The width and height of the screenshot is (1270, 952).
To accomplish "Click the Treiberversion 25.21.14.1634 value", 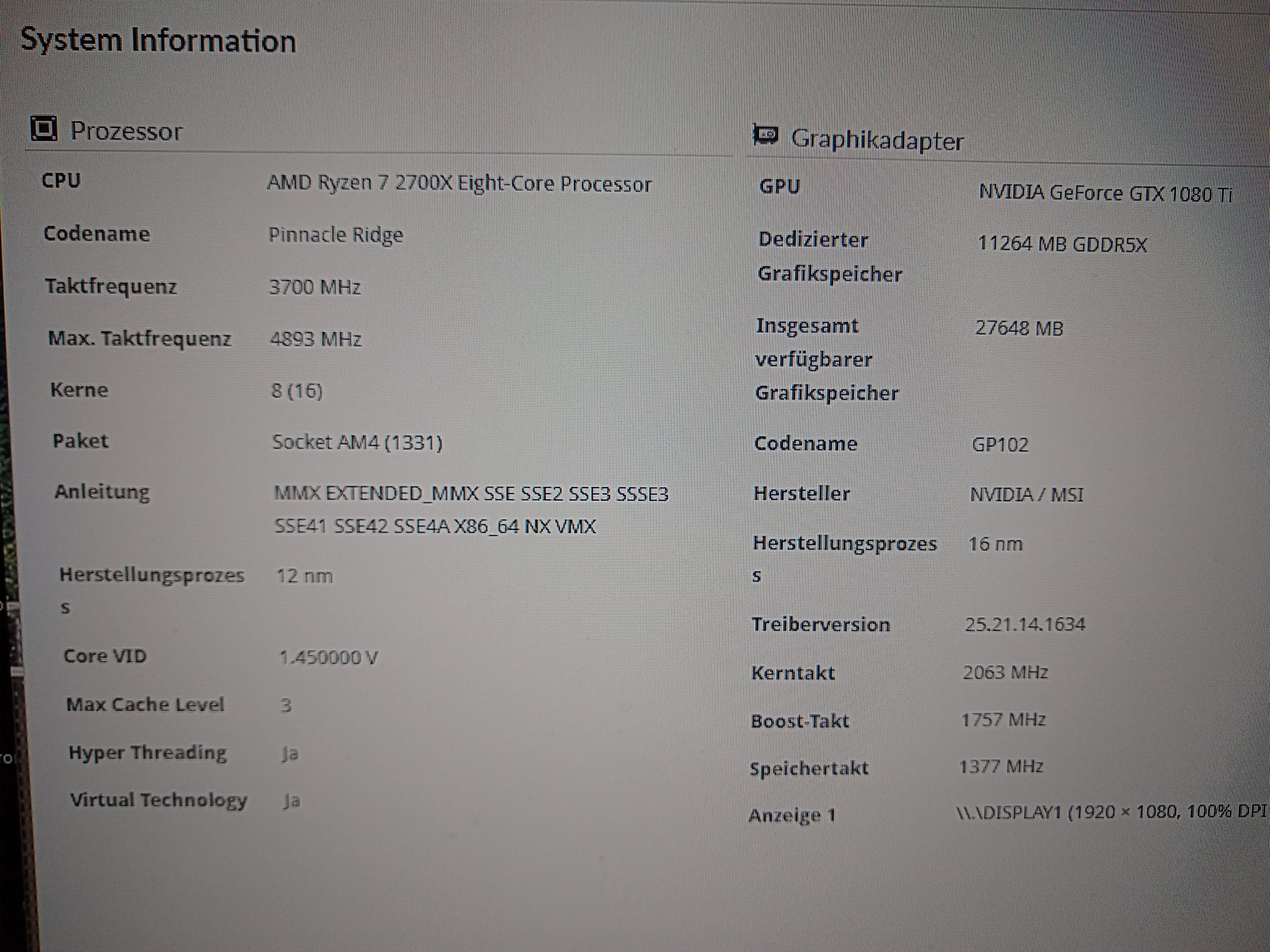I will (x=1025, y=624).
